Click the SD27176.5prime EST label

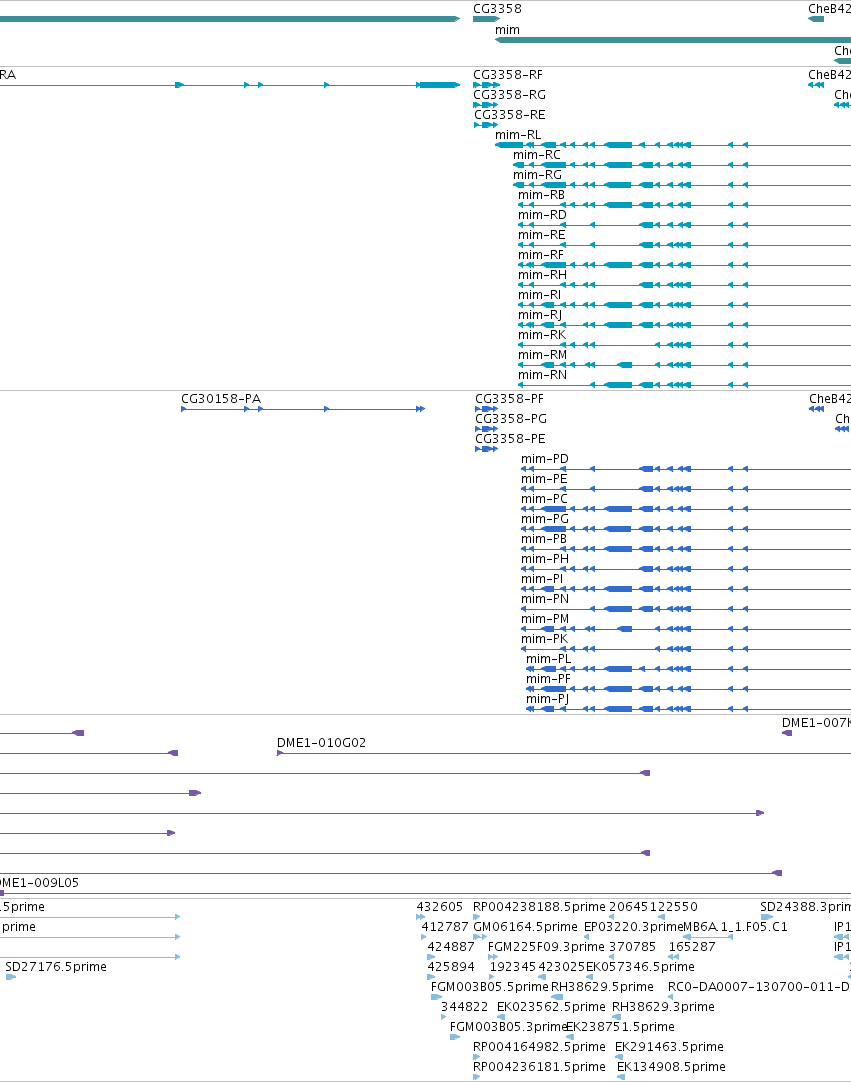(x=56, y=967)
